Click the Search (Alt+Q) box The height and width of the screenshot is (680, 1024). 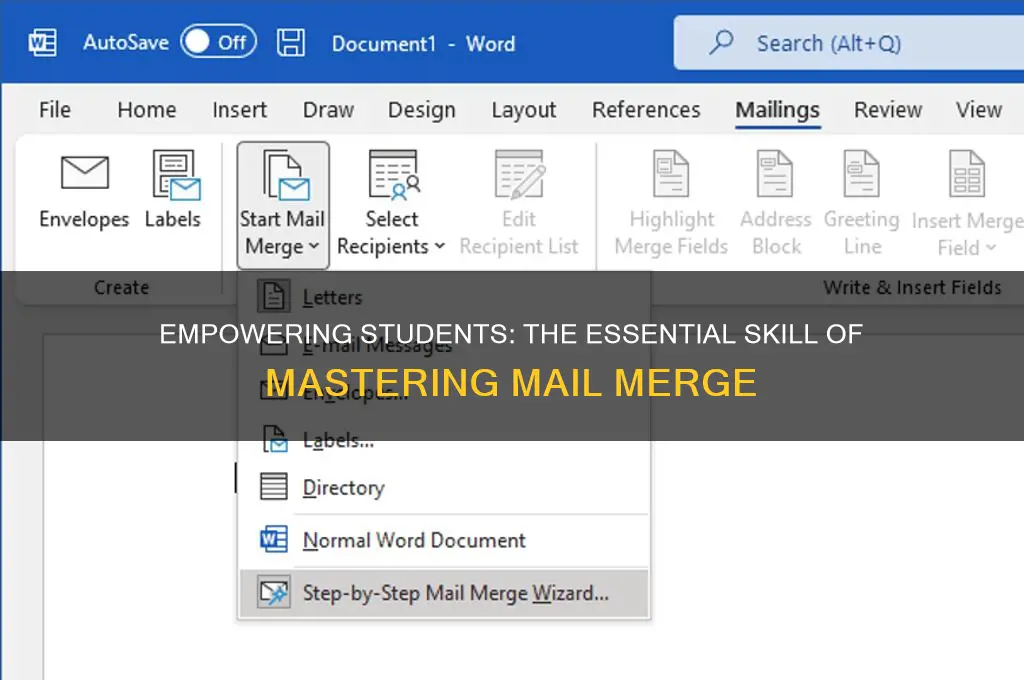848,43
